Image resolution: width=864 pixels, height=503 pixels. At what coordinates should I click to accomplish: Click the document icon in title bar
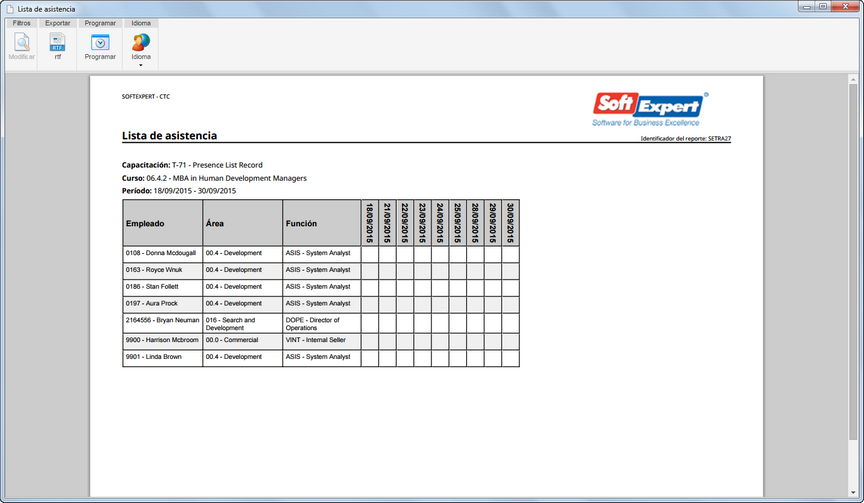10,9
